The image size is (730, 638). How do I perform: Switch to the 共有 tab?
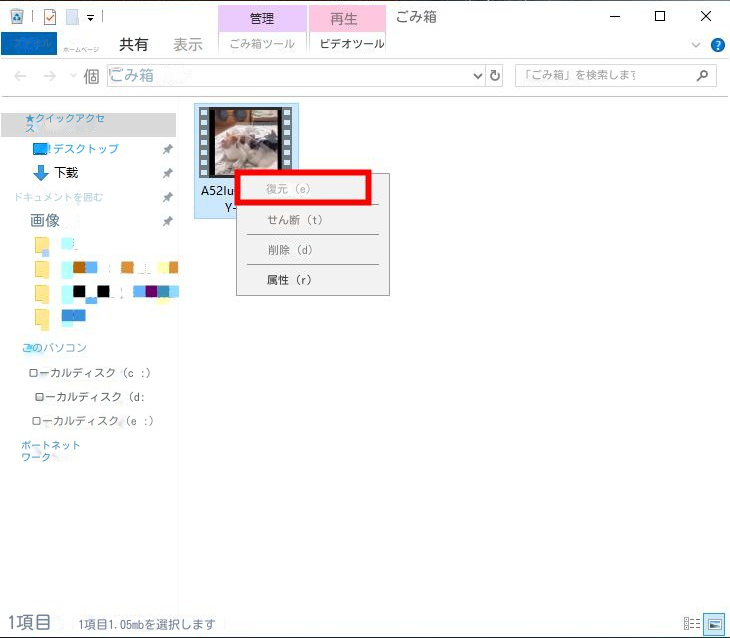tap(133, 44)
